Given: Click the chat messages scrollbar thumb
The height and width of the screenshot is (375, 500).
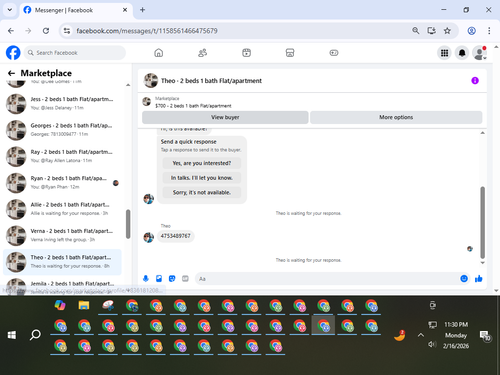Looking at the screenshot, I should tap(482, 222).
